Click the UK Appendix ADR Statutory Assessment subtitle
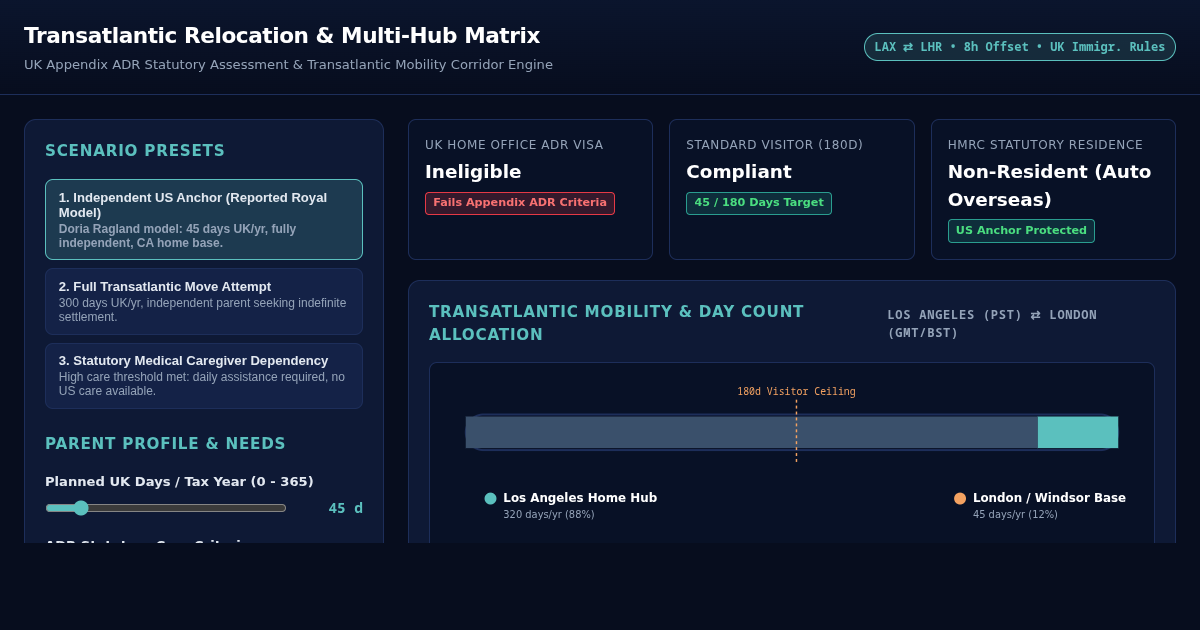Image resolution: width=1200 pixels, height=630 pixels. 288,65
